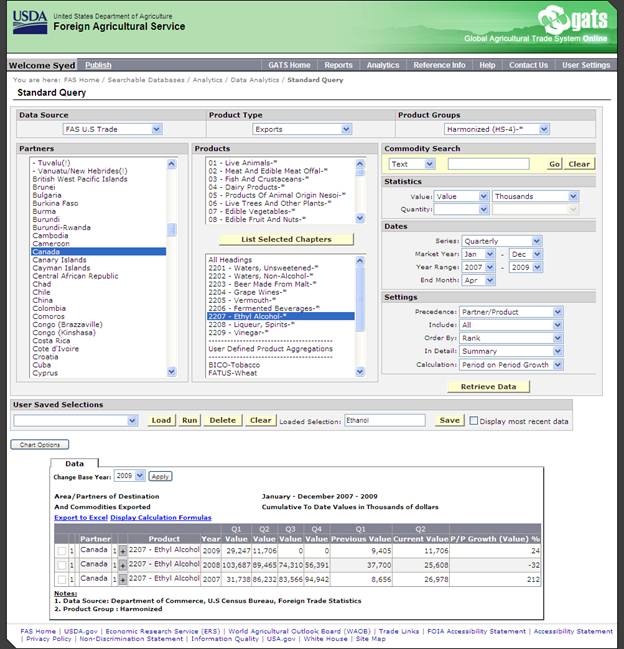The width and height of the screenshot is (624, 649).
Task: Click the Commodity Search text field
Action: [488, 164]
